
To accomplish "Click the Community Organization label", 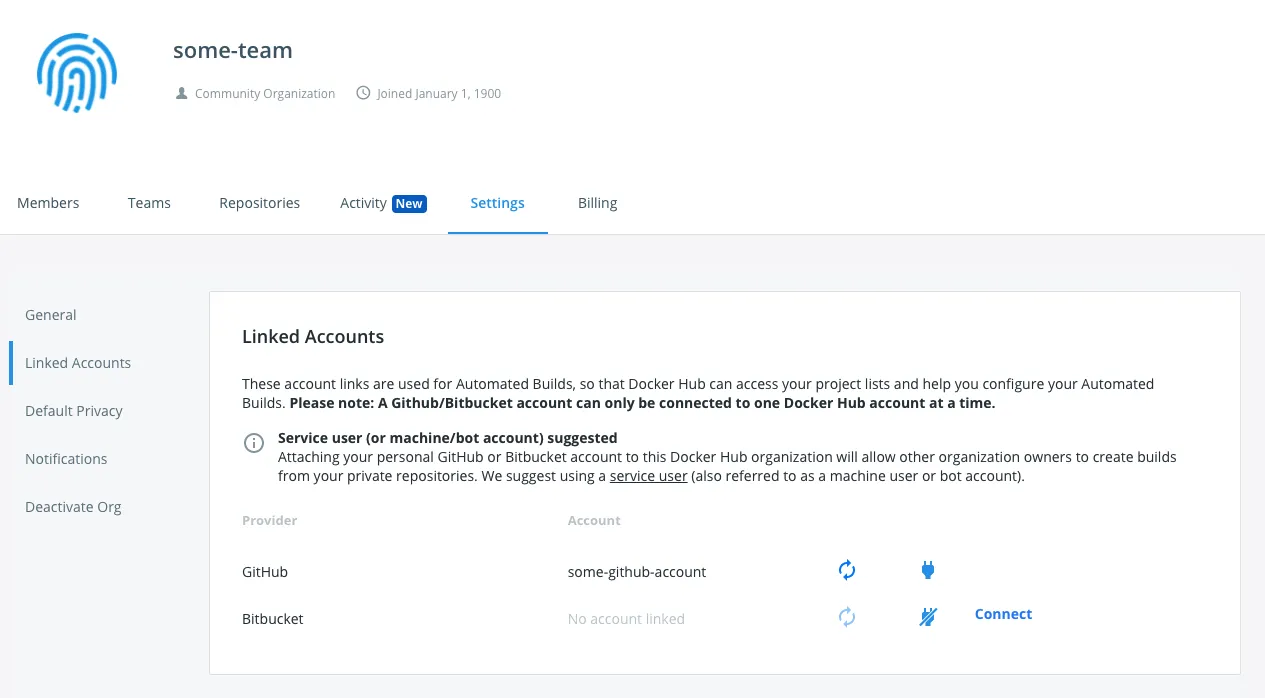I will [265, 93].
